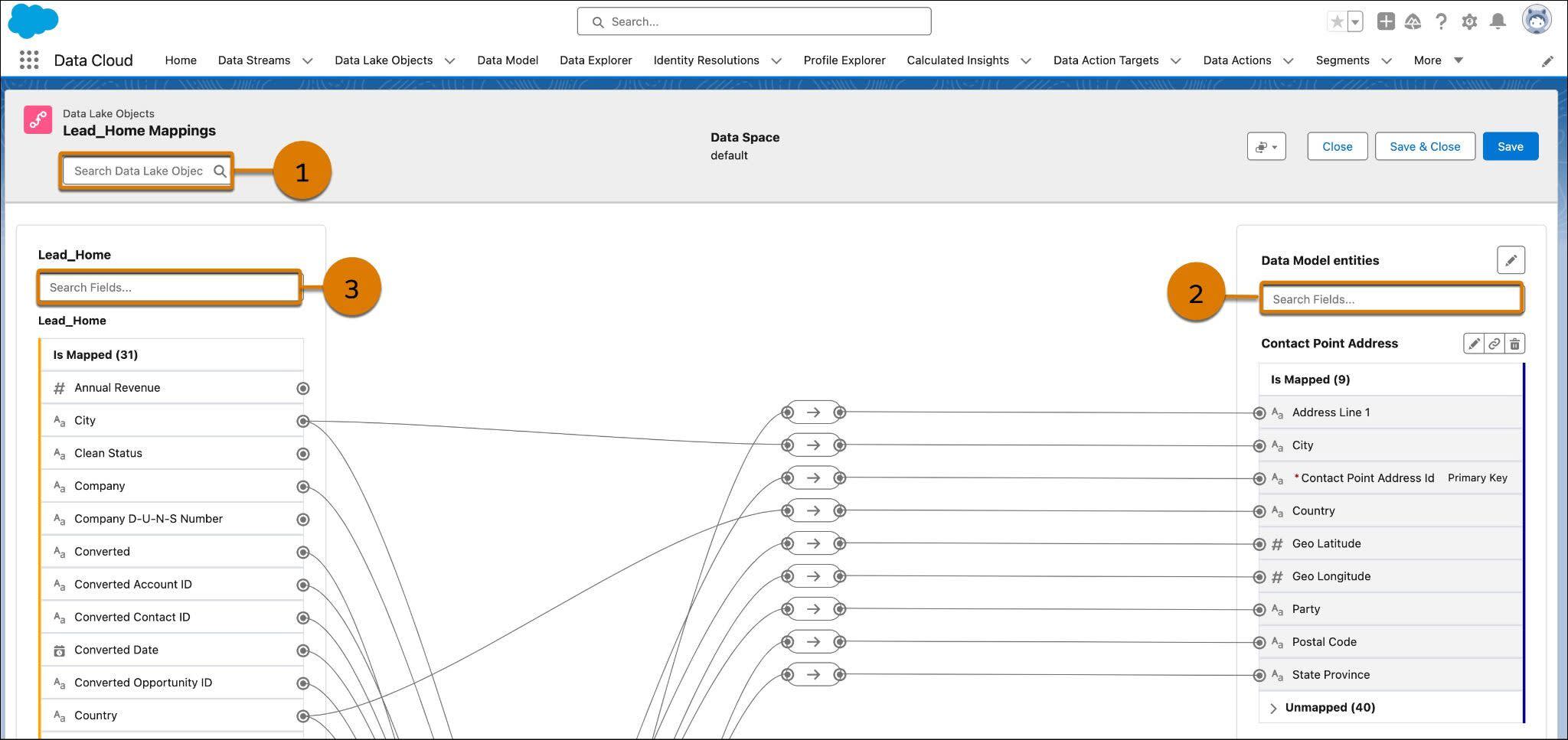Open the App Launcher grid icon
The image size is (1568, 740).
point(29,60)
